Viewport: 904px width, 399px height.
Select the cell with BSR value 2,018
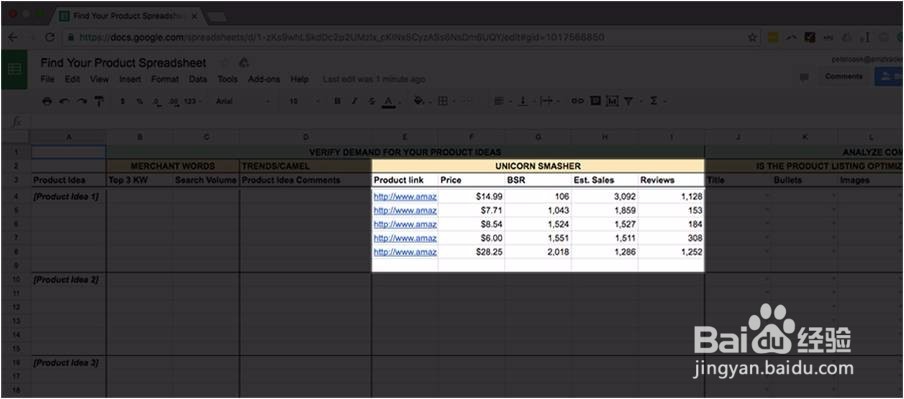(x=538, y=252)
